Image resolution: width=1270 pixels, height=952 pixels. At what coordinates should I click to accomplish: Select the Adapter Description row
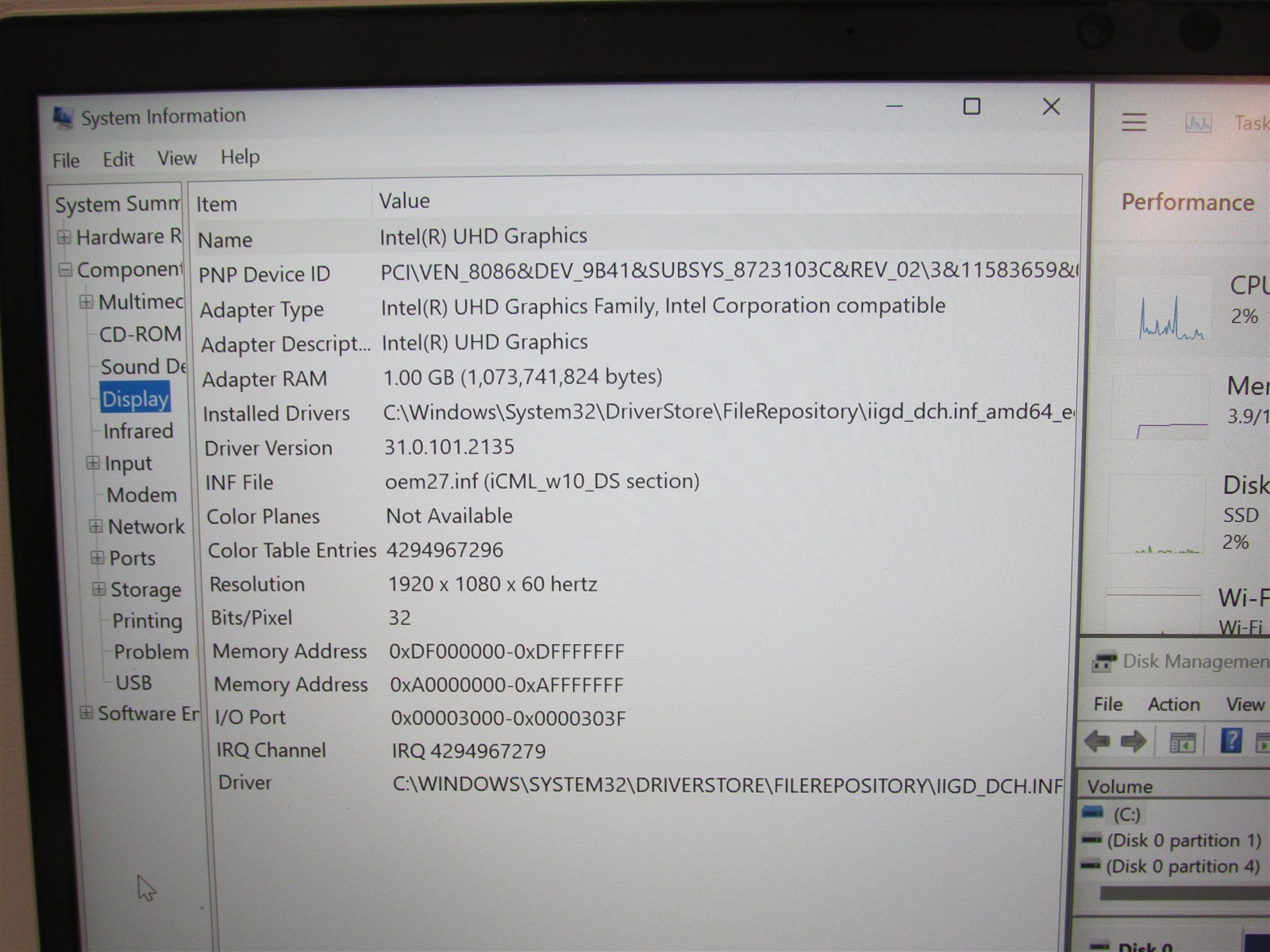coord(638,343)
